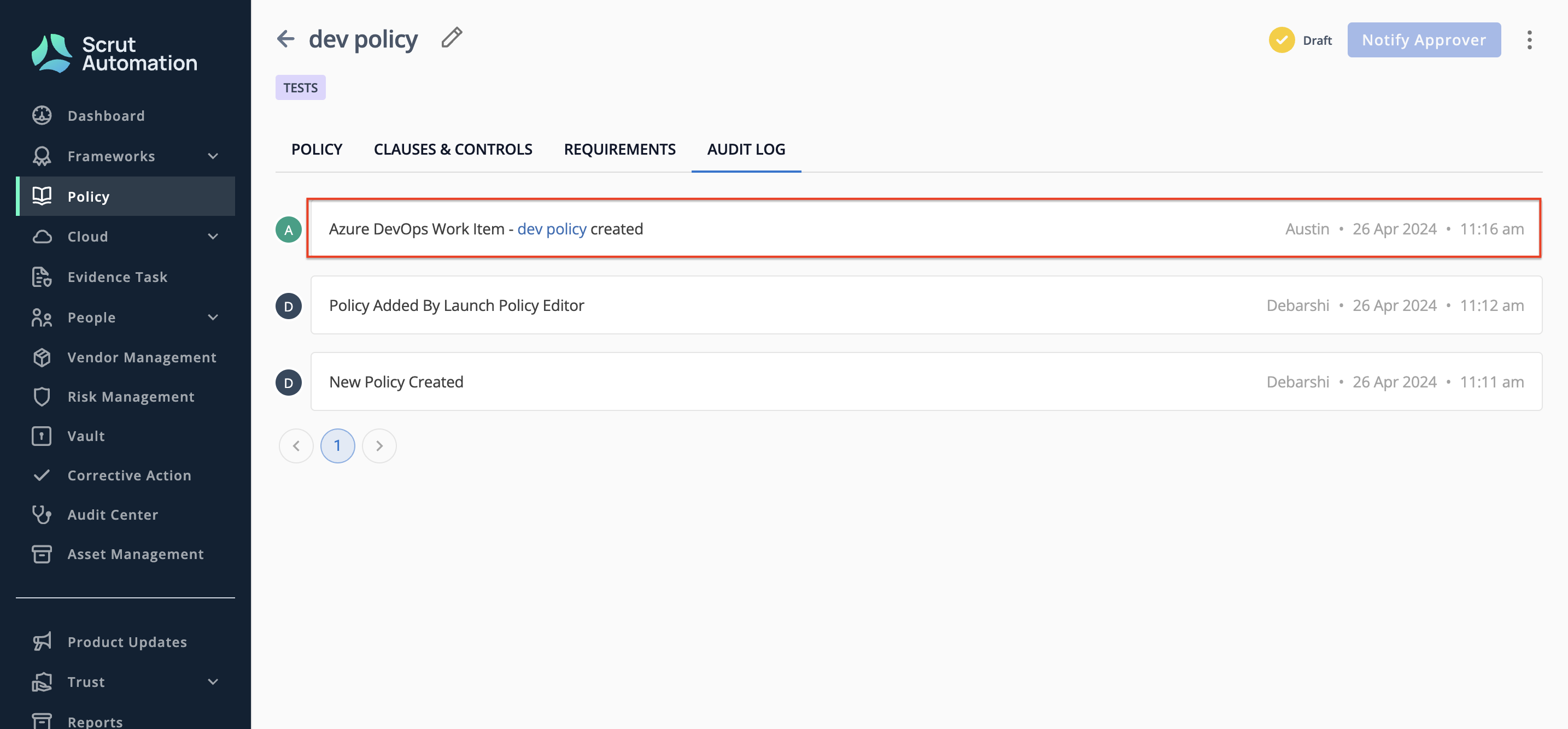Open Vendor Management menu item
The width and height of the screenshot is (1568, 729).
tap(125, 357)
